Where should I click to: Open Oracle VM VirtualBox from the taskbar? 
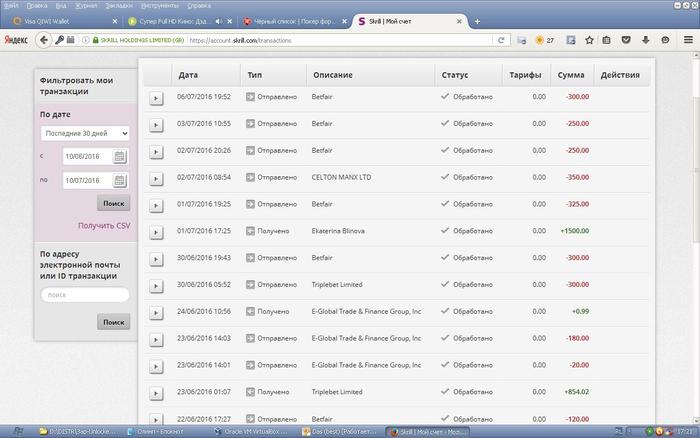(x=252, y=431)
